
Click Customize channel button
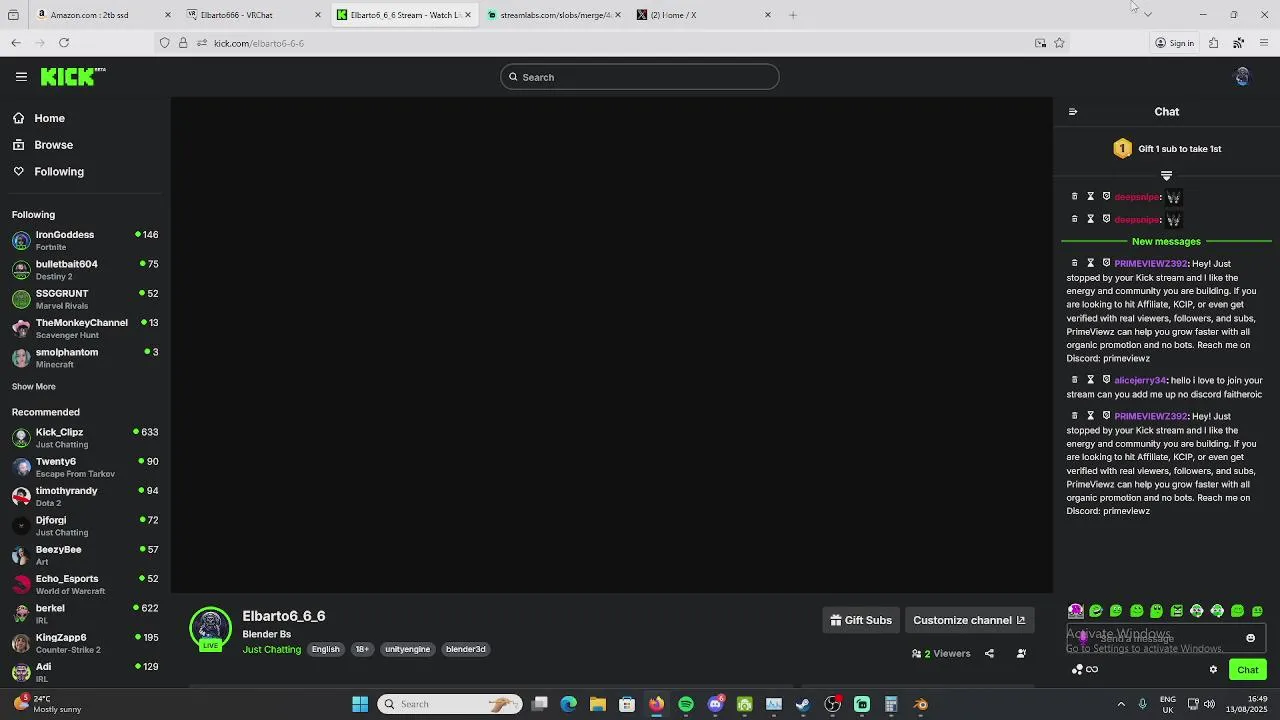(x=969, y=620)
